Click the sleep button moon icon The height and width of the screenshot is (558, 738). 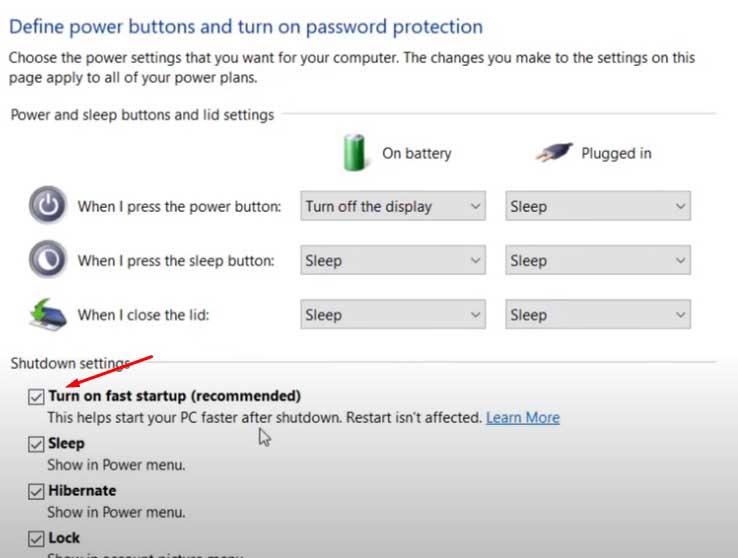point(48,260)
